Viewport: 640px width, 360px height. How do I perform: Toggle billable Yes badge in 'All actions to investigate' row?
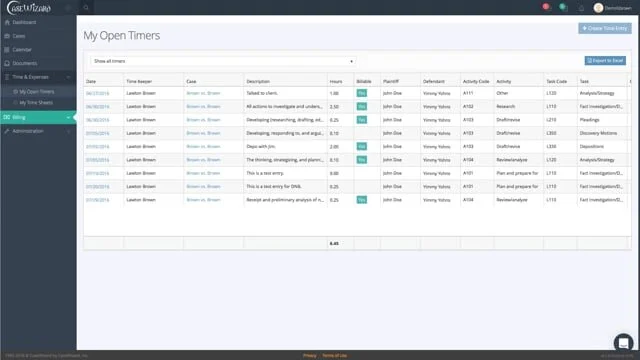(362, 107)
